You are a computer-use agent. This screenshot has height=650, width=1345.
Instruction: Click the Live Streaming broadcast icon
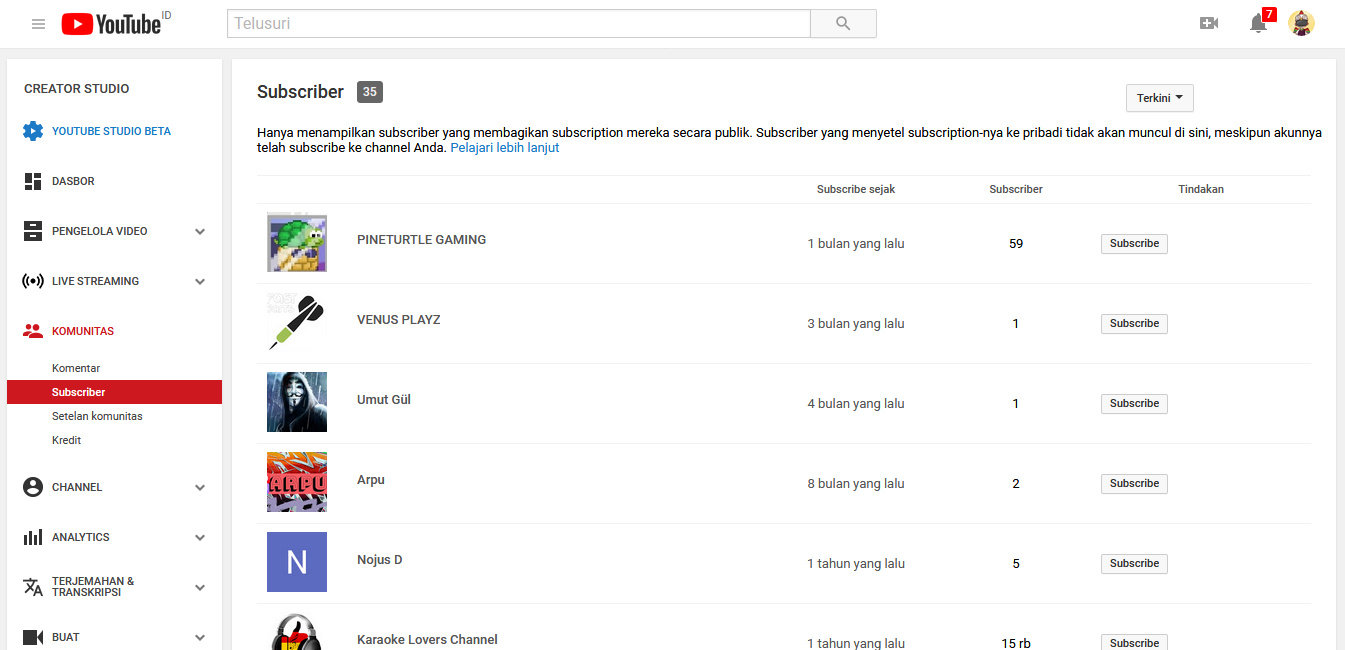pyautogui.click(x=33, y=281)
